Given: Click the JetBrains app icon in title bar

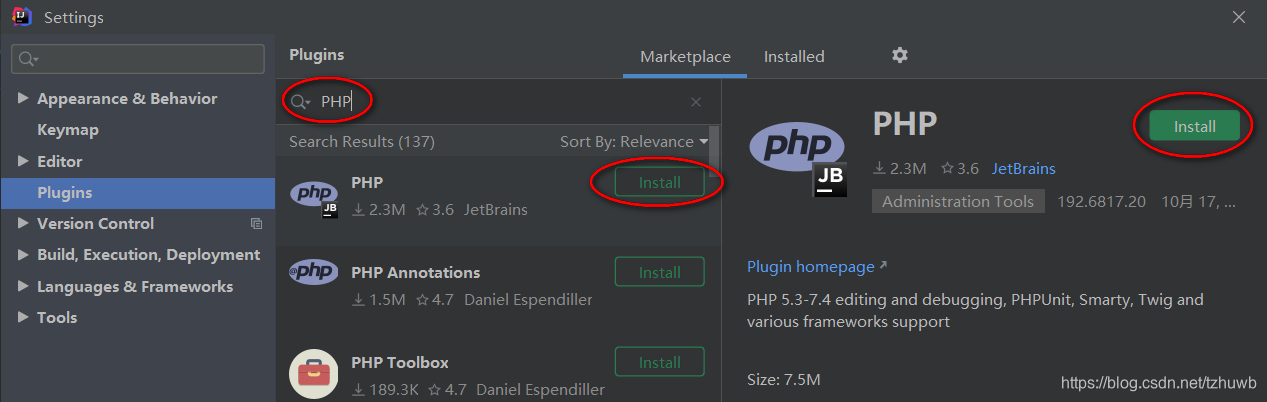Looking at the screenshot, I should tap(22, 17).
